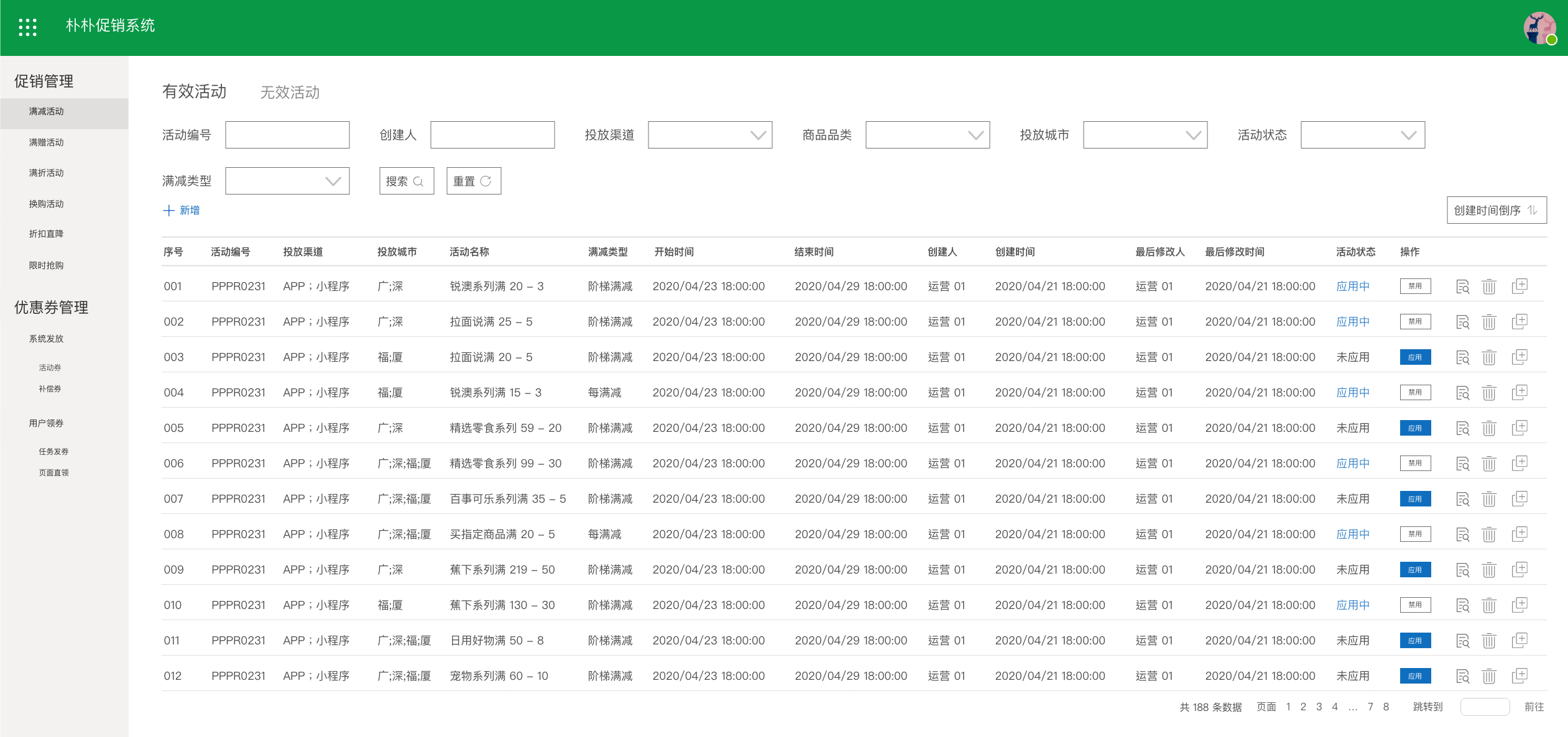View details icon for row 001
Viewport: 1568px width, 737px height.
tap(1462, 286)
